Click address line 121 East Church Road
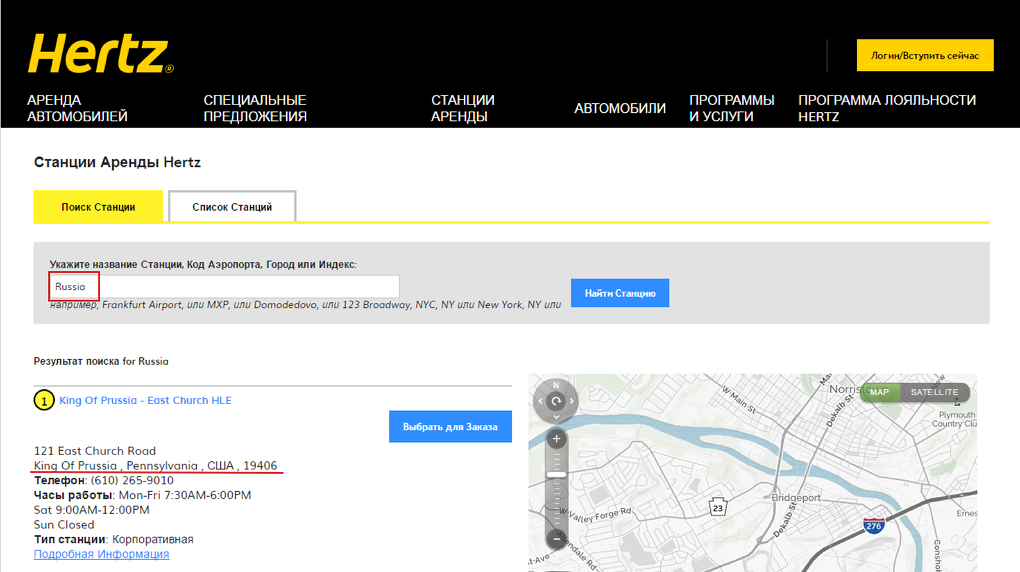The width and height of the screenshot is (1020, 572). click(x=95, y=450)
